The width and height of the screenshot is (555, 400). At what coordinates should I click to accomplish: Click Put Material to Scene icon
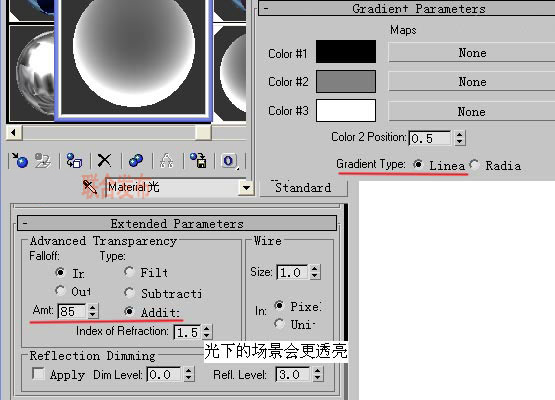(43, 160)
